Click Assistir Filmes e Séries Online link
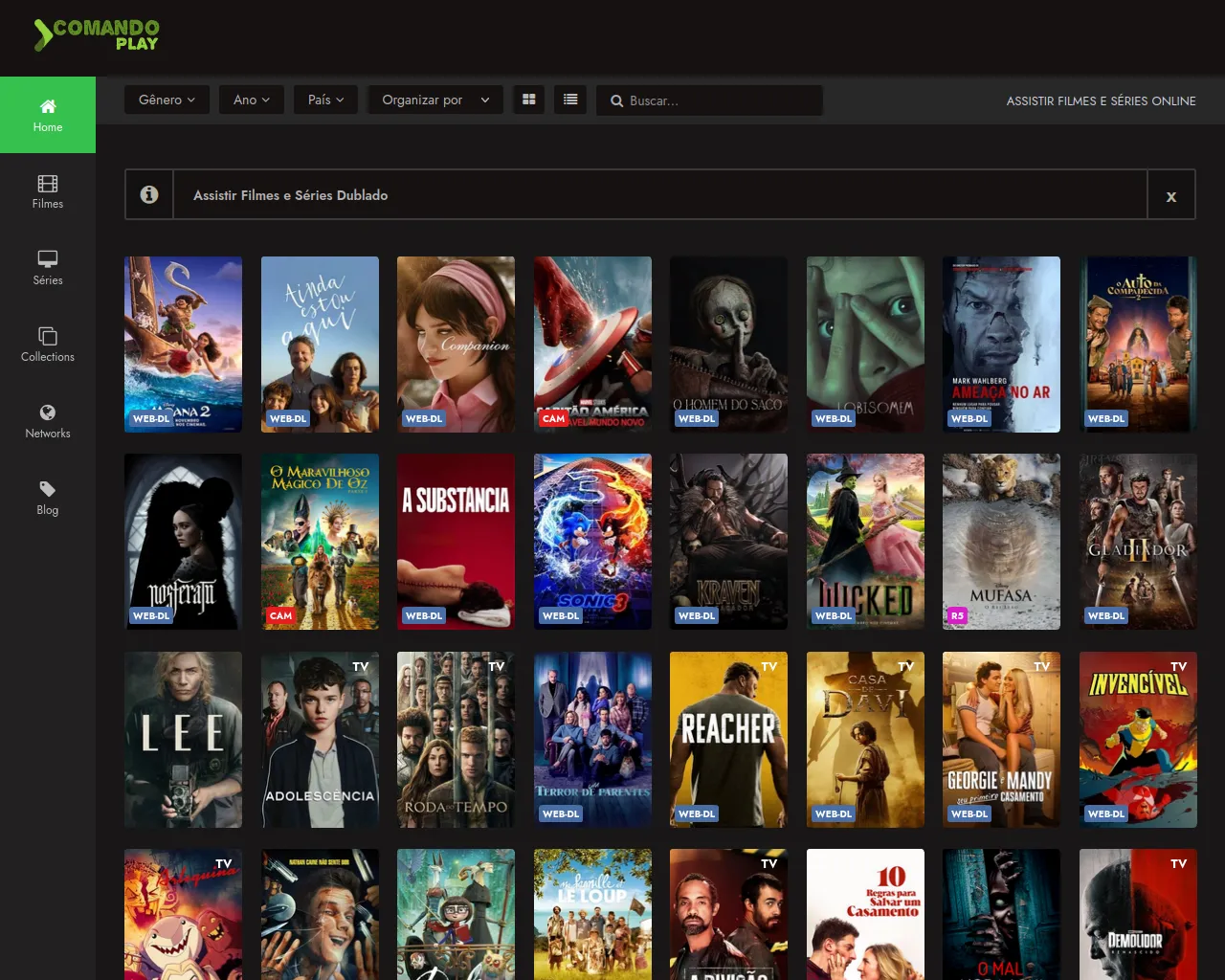This screenshot has width=1225, height=980. 1101,100
